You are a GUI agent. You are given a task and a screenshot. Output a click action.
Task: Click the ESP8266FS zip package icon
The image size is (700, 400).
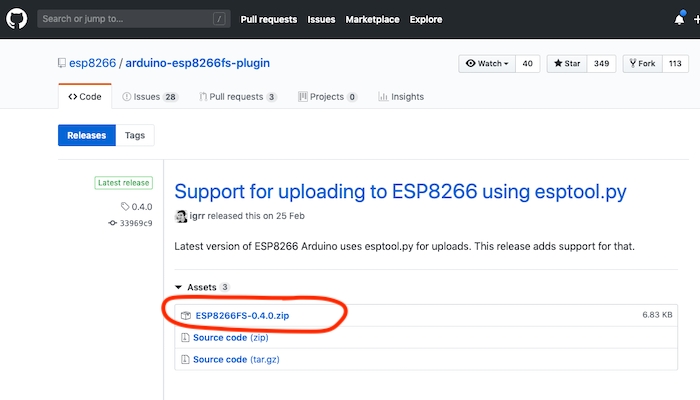[x=185, y=315]
